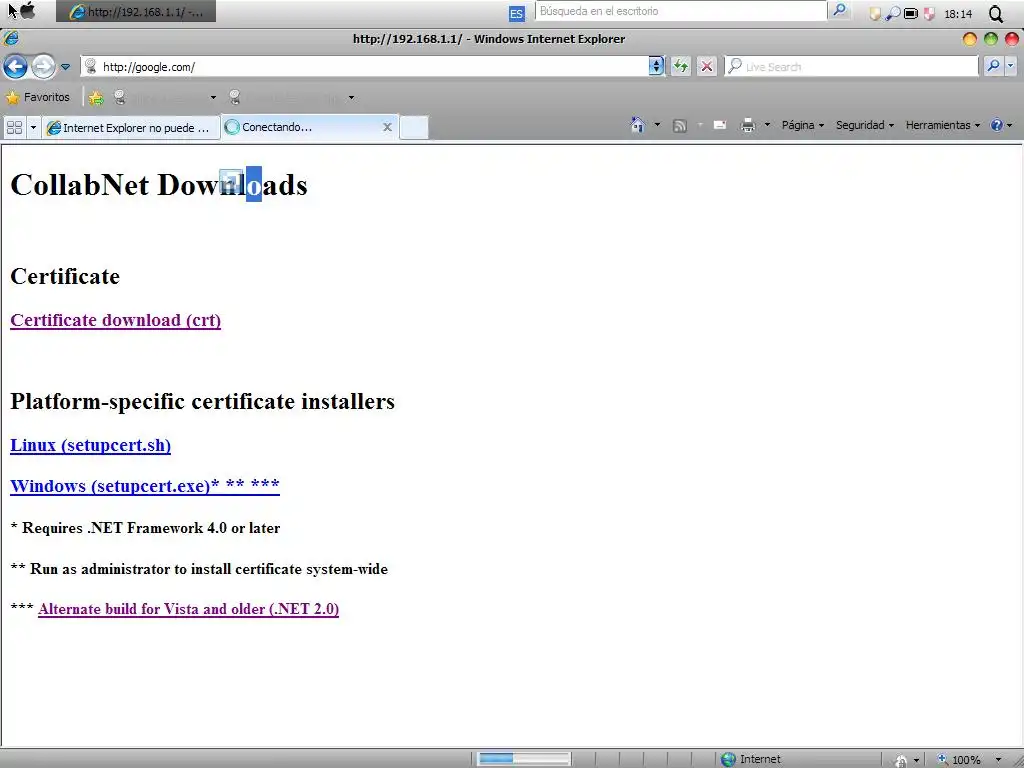Click the 'Run as administrator' note text

click(209, 569)
